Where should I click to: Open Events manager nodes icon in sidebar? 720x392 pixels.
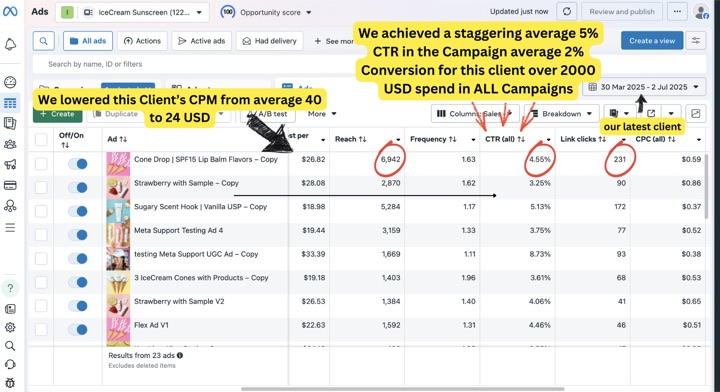click(x=10, y=206)
